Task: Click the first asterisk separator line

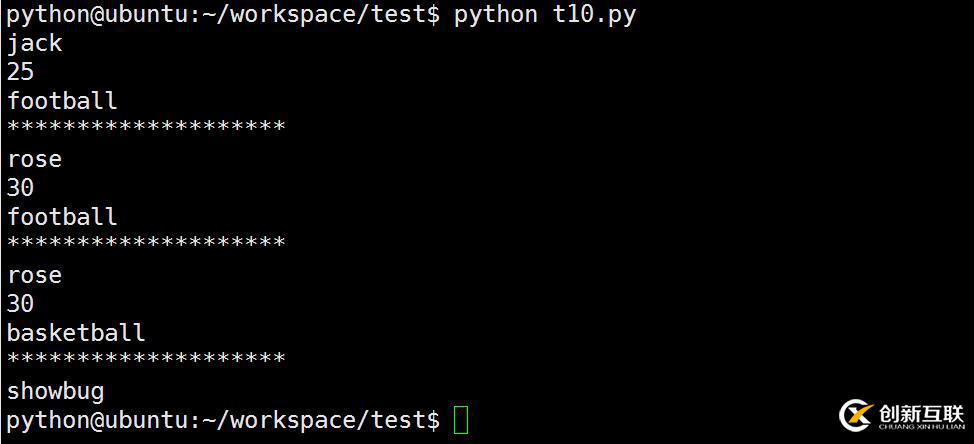Action: pyautogui.click(x=146, y=128)
